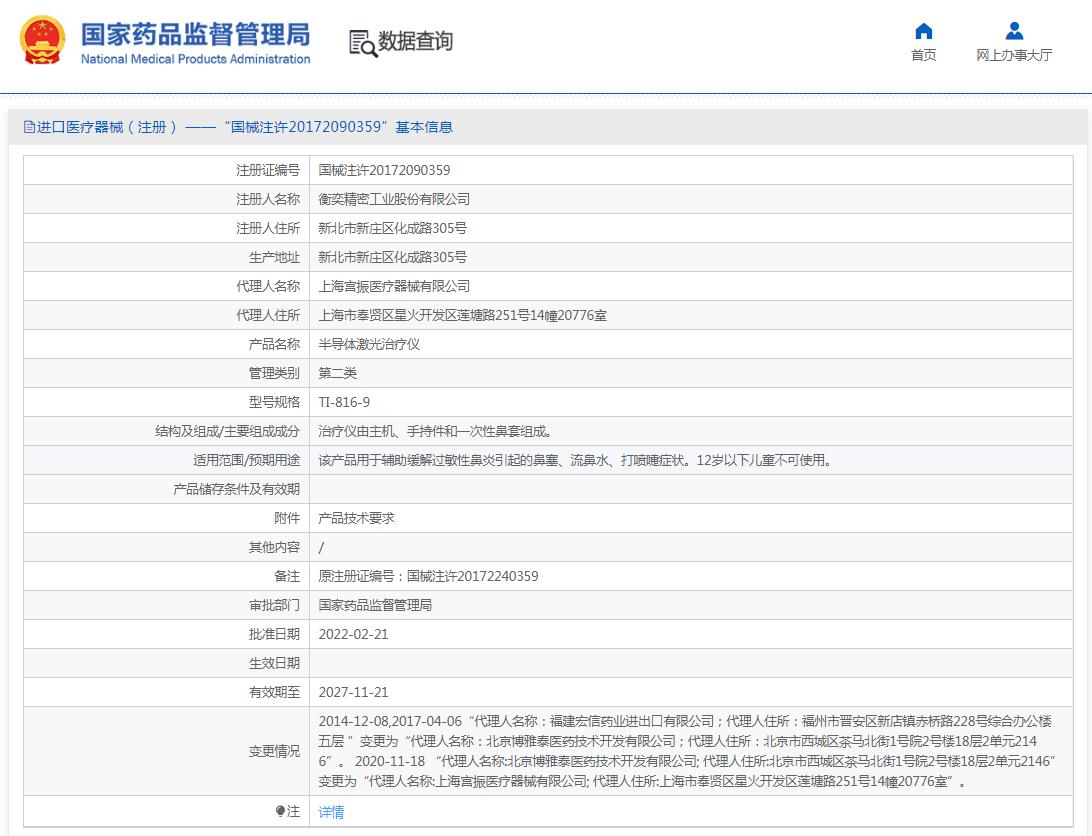This screenshot has height=836, width=1092.
Task: Click the 变更情况 change history text
Action: (687, 751)
